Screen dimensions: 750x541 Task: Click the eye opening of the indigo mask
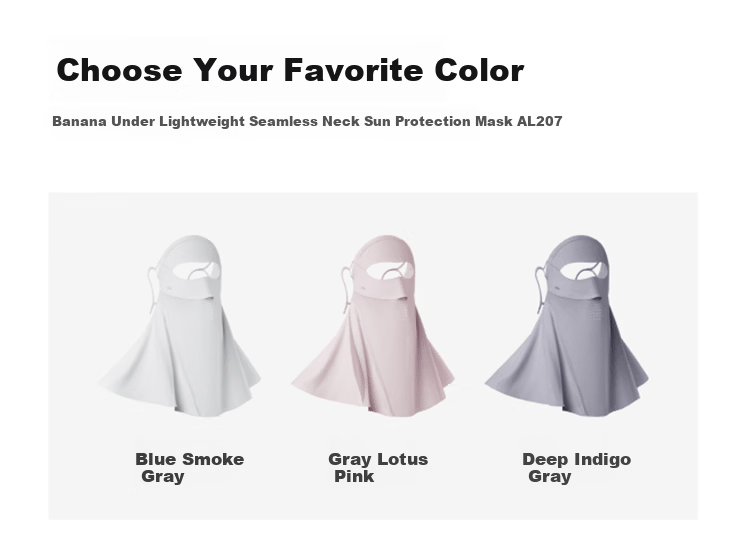pos(582,272)
